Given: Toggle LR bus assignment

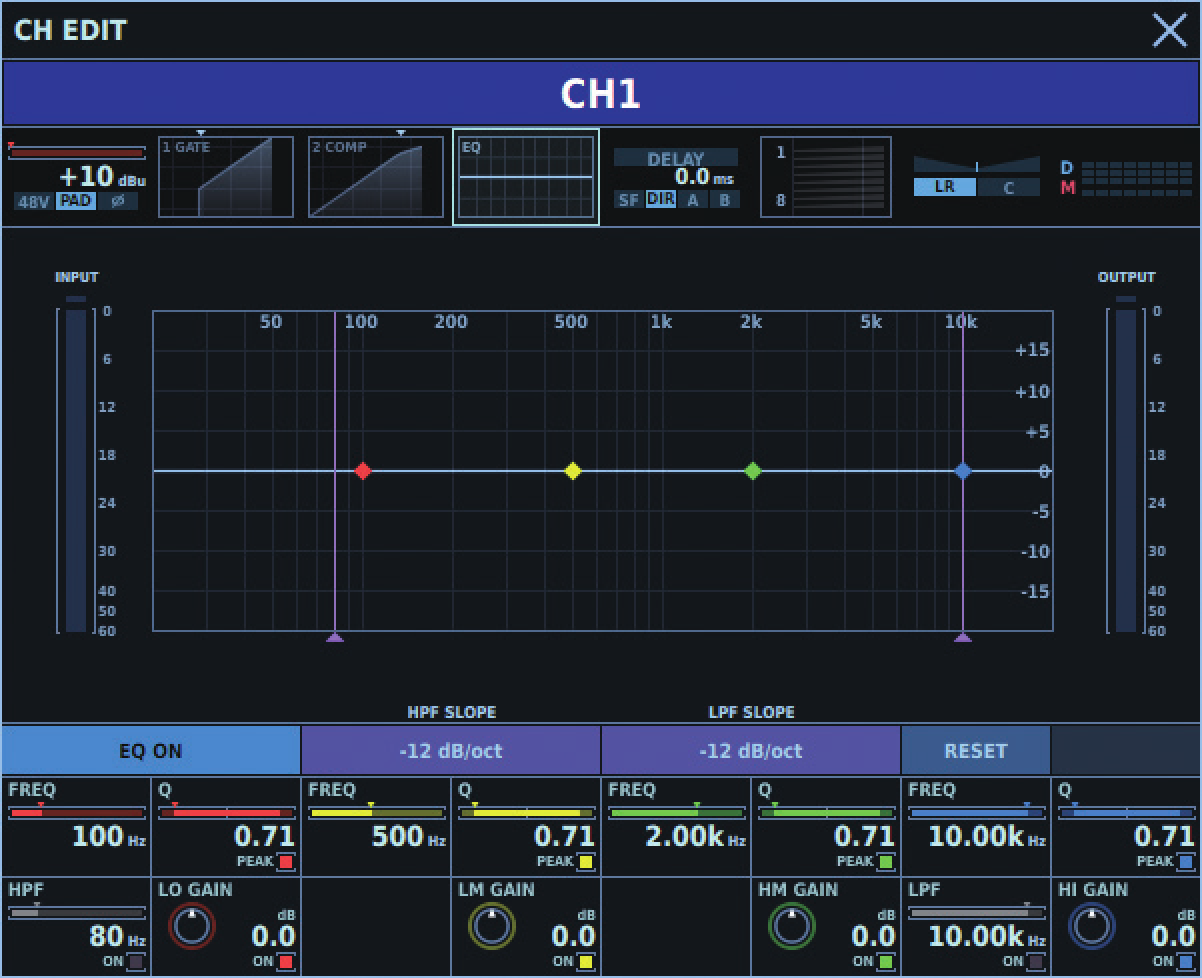Looking at the screenshot, I should (944, 187).
